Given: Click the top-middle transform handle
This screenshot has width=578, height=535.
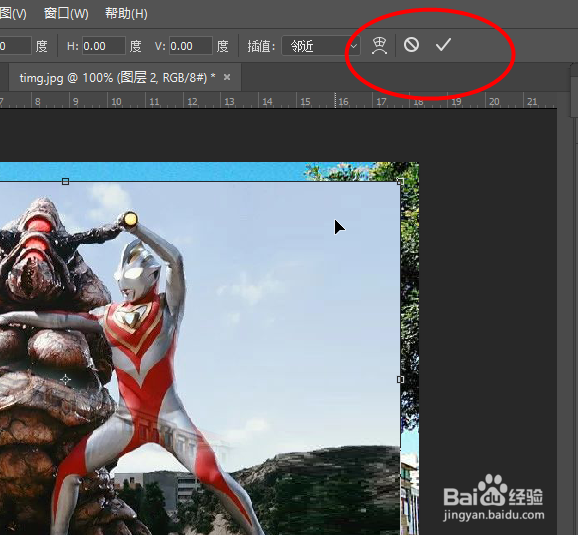Looking at the screenshot, I should click(x=65, y=181).
